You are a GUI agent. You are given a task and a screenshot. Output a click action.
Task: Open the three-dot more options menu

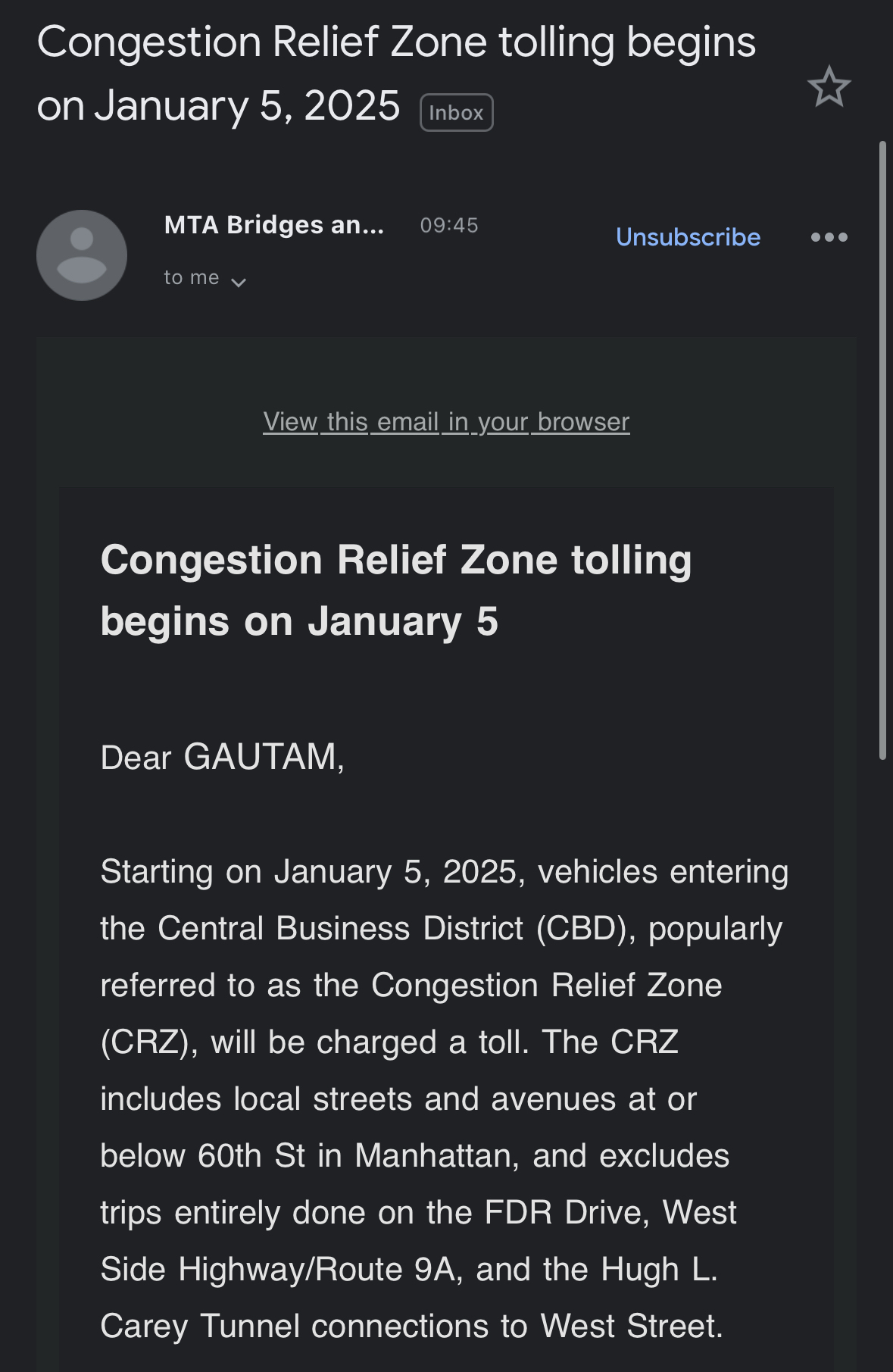point(829,237)
